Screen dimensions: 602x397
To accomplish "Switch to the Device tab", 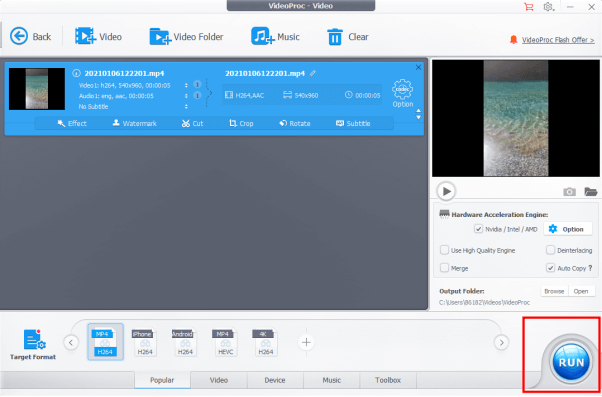I will [x=275, y=380].
